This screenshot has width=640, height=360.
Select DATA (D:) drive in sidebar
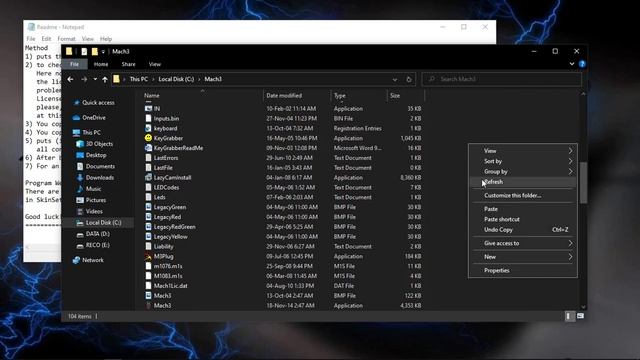click(x=98, y=234)
